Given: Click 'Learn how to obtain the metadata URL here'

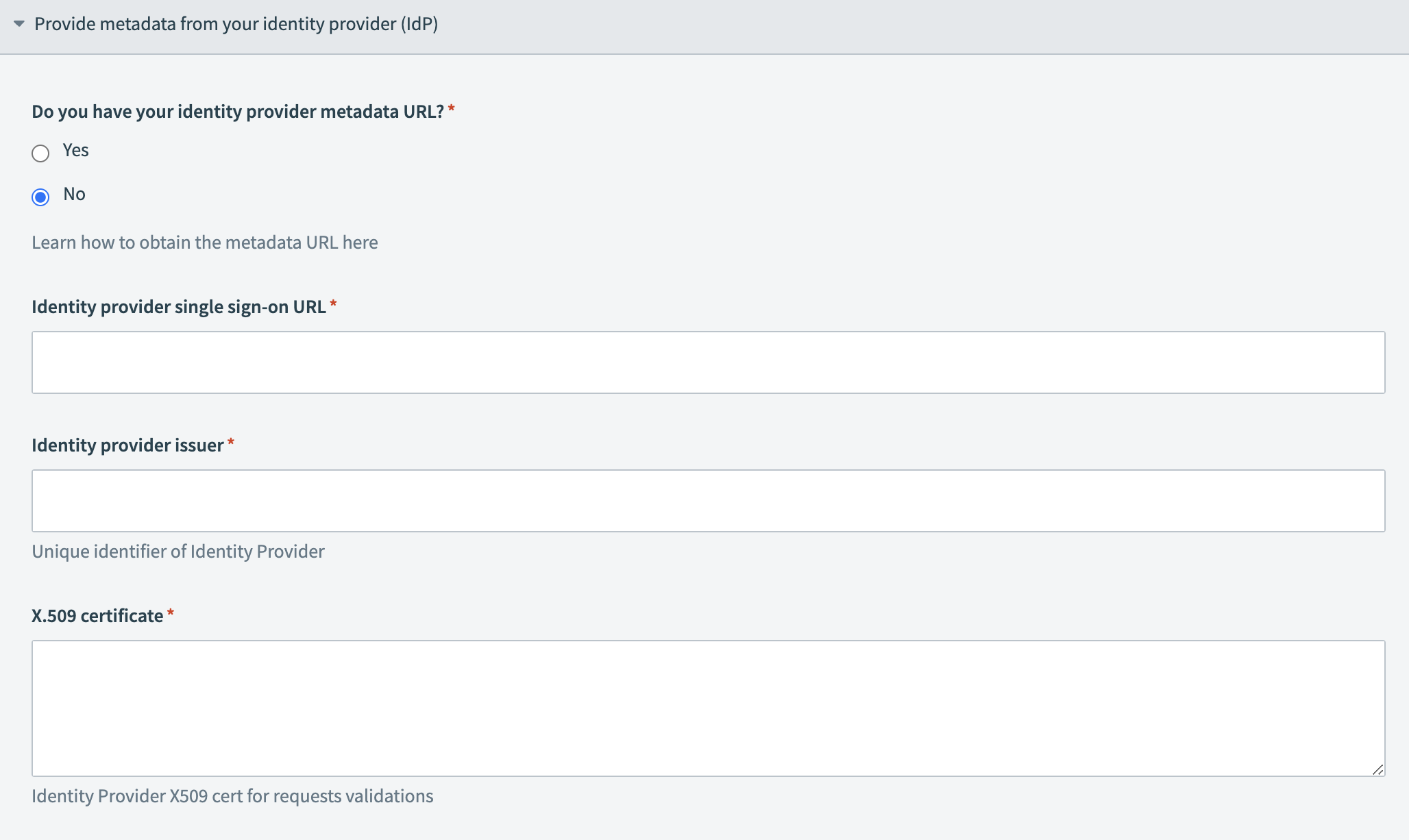Looking at the screenshot, I should coord(205,242).
